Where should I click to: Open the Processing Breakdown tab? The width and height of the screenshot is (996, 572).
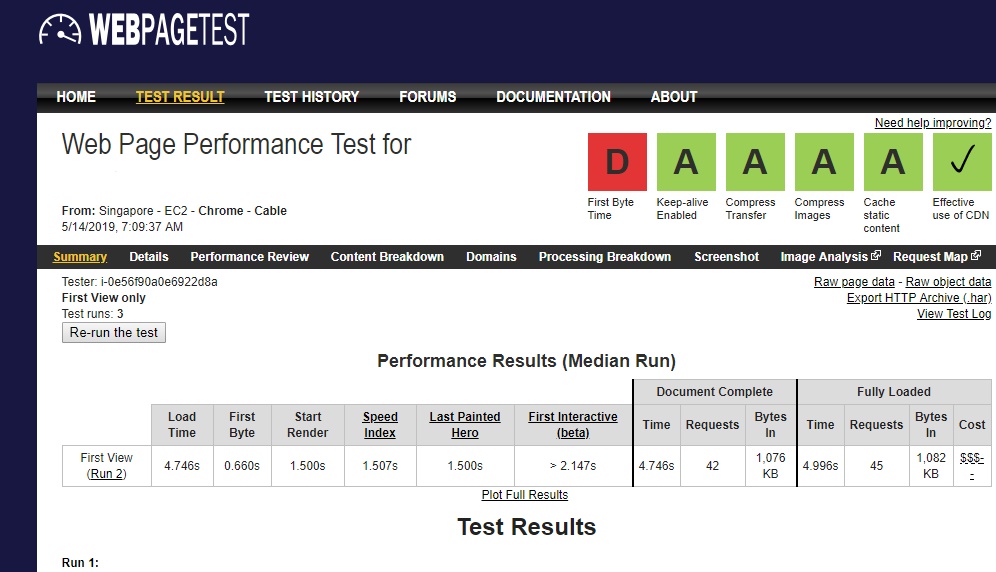[605, 257]
